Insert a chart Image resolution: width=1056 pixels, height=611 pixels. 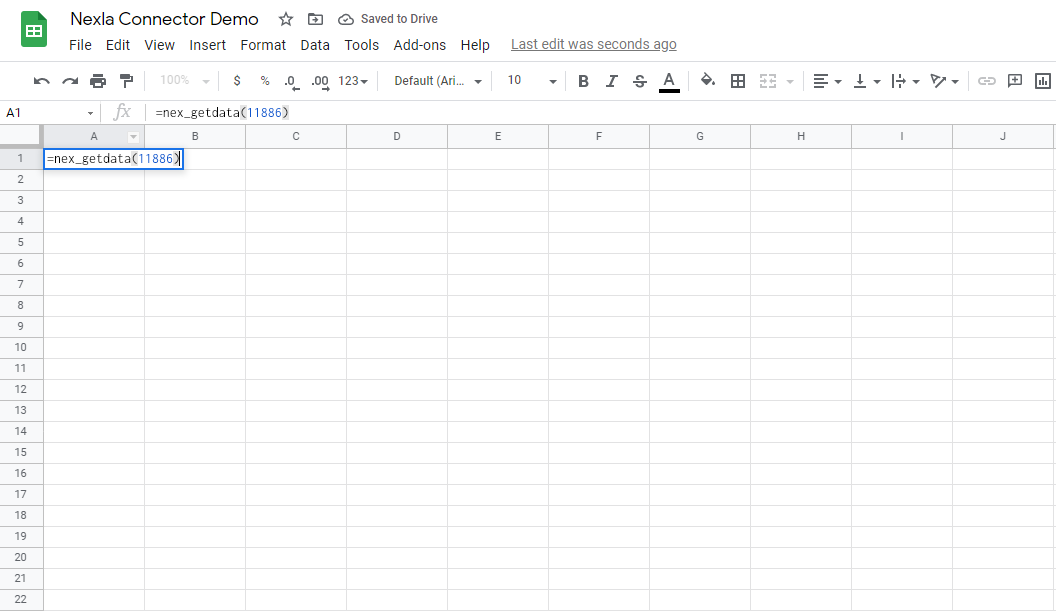pos(1043,81)
